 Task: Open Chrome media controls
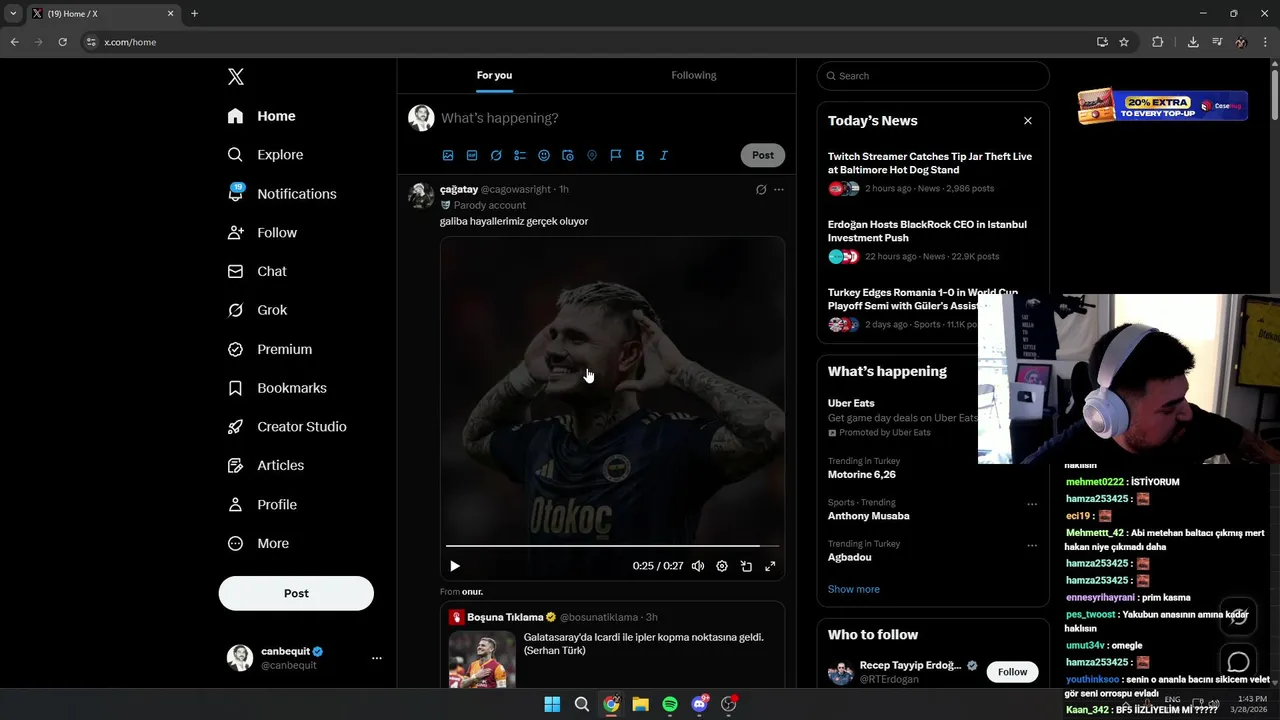click(x=1217, y=42)
